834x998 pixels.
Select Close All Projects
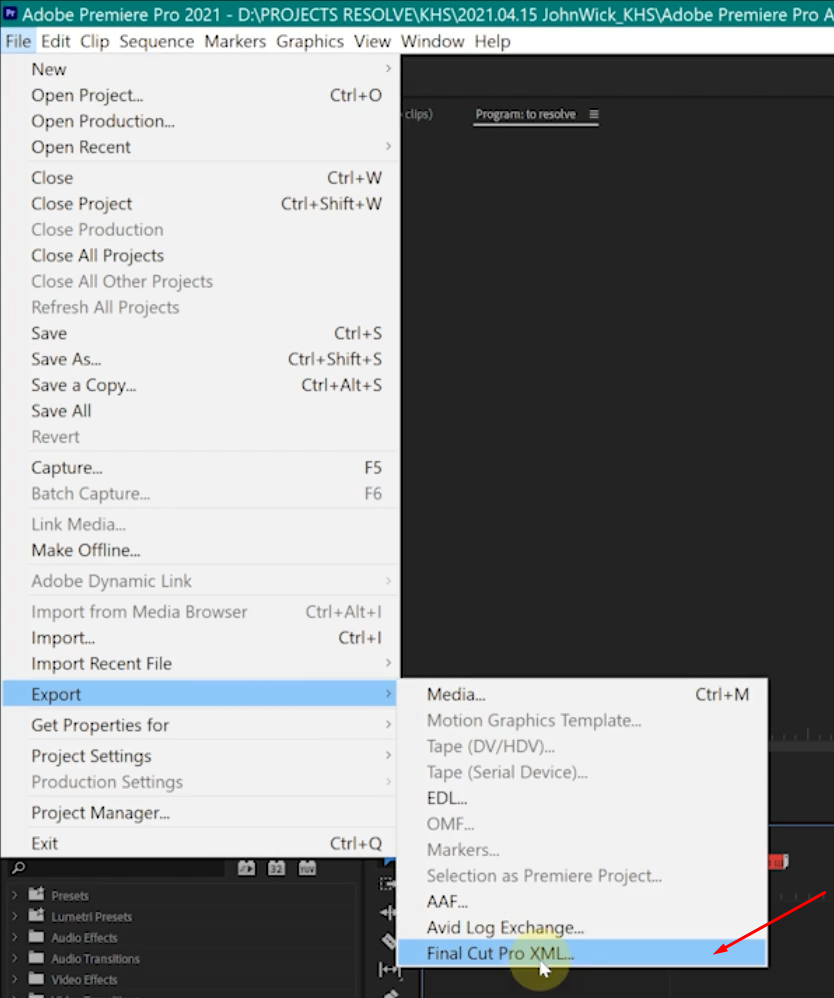(x=200, y=255)
